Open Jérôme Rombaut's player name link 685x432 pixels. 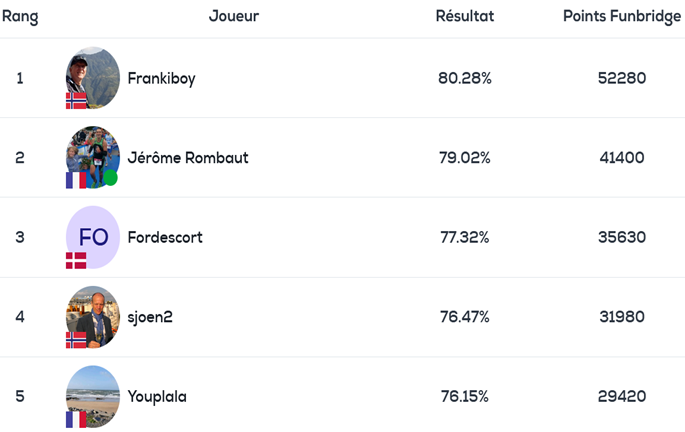pos(188,157)
